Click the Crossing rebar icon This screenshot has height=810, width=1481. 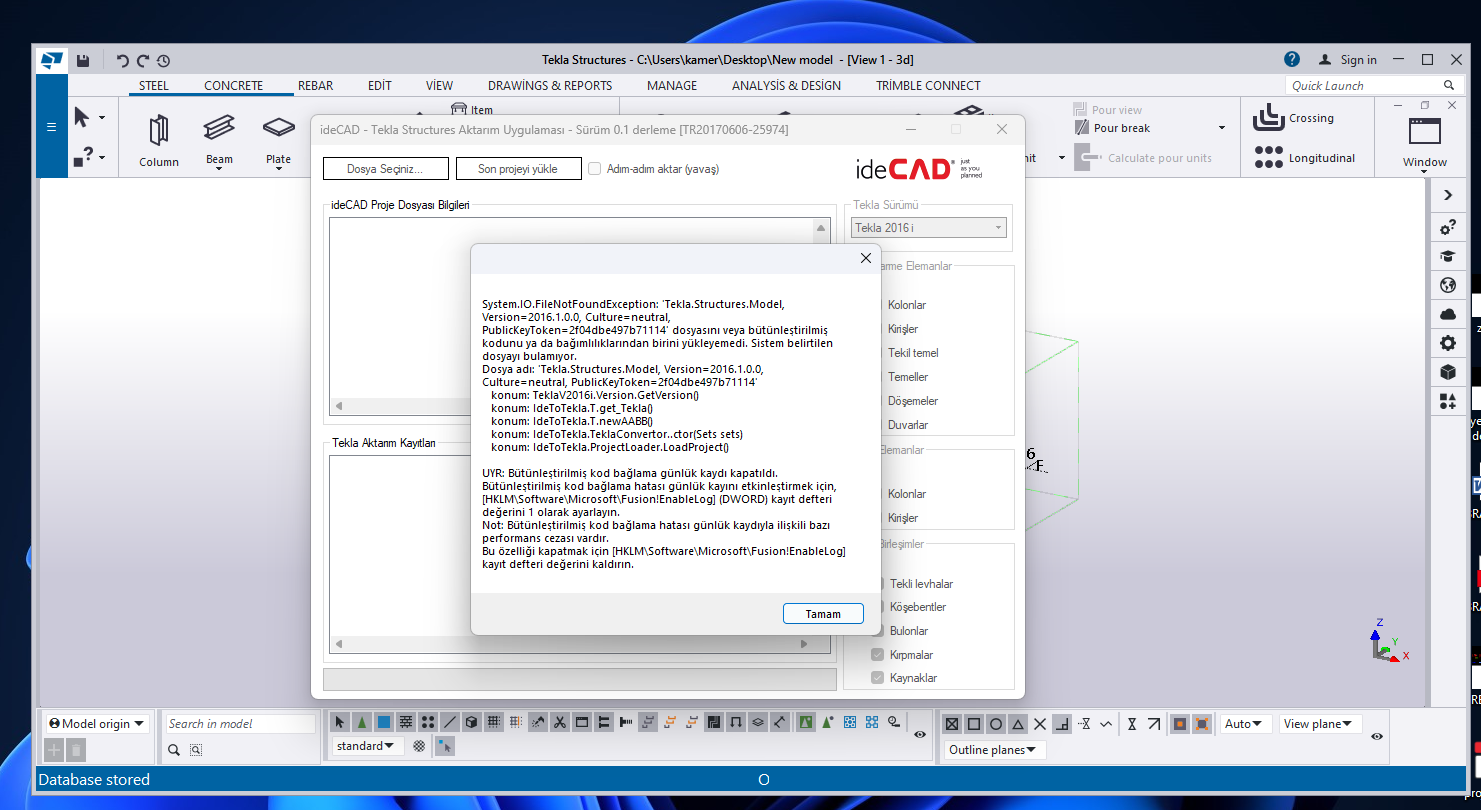pos(1268,118)
